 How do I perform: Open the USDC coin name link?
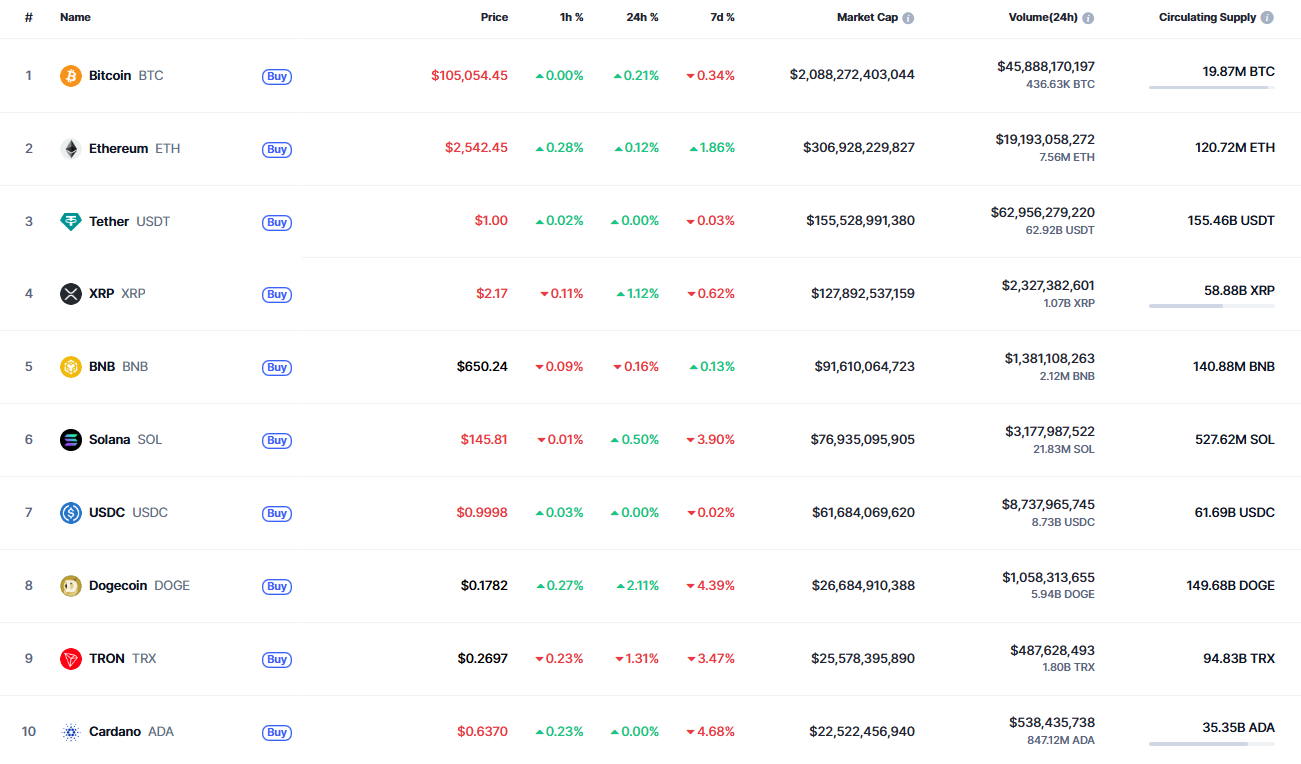point(107,513)
